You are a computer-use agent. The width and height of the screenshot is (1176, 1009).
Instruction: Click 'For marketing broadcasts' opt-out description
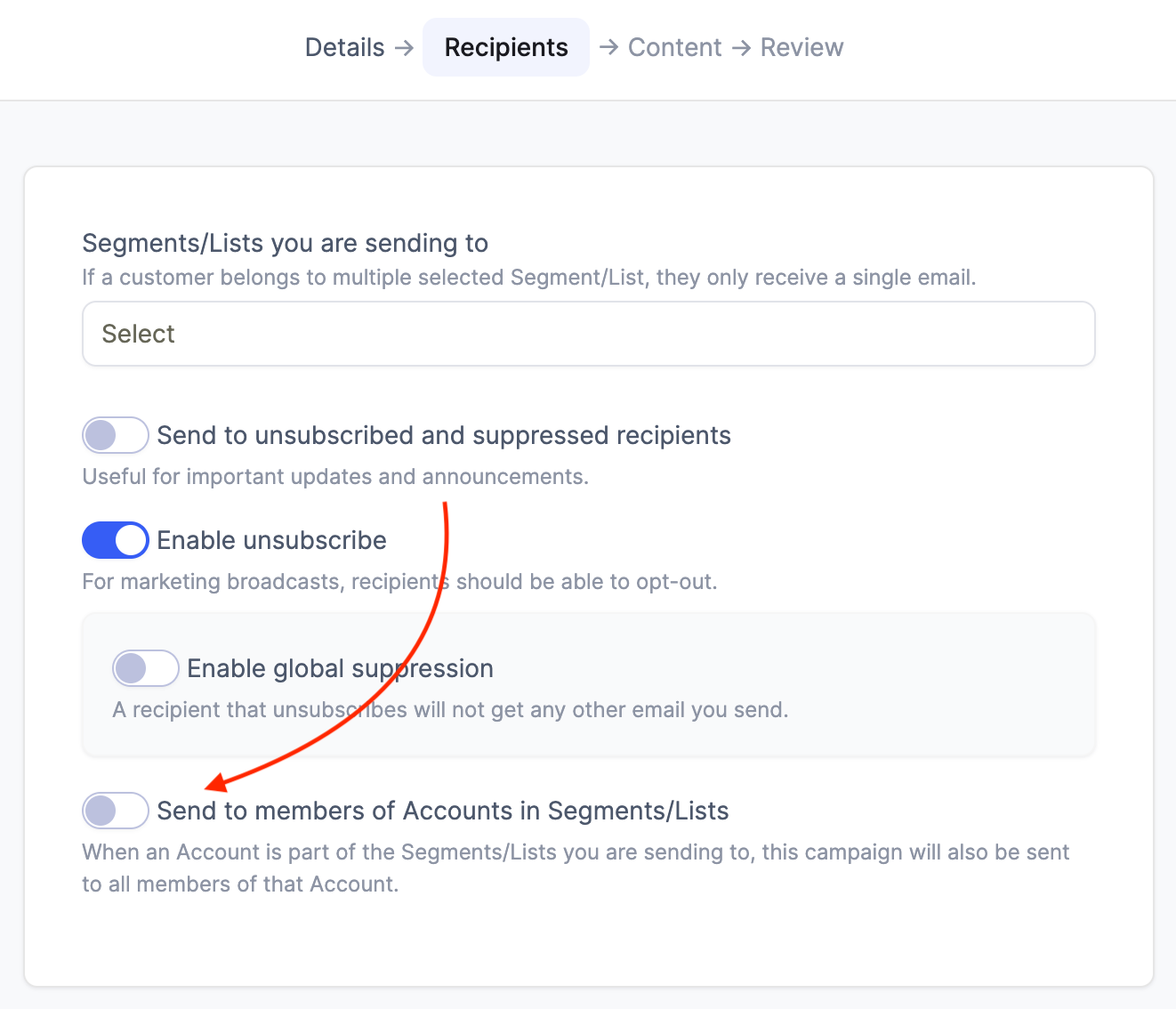click(x=399, y=581)
